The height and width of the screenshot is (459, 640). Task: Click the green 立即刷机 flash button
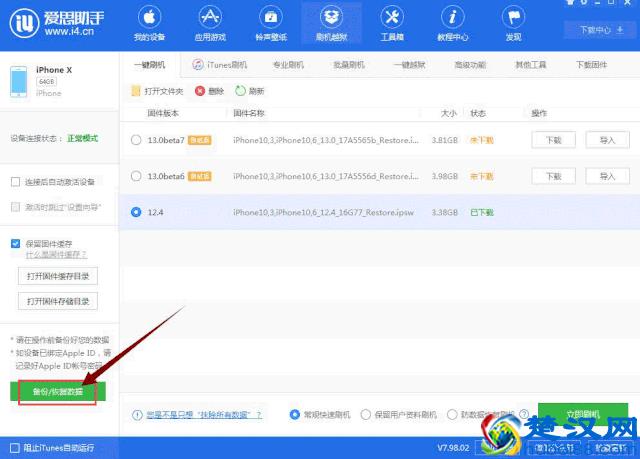coord(583,415)
